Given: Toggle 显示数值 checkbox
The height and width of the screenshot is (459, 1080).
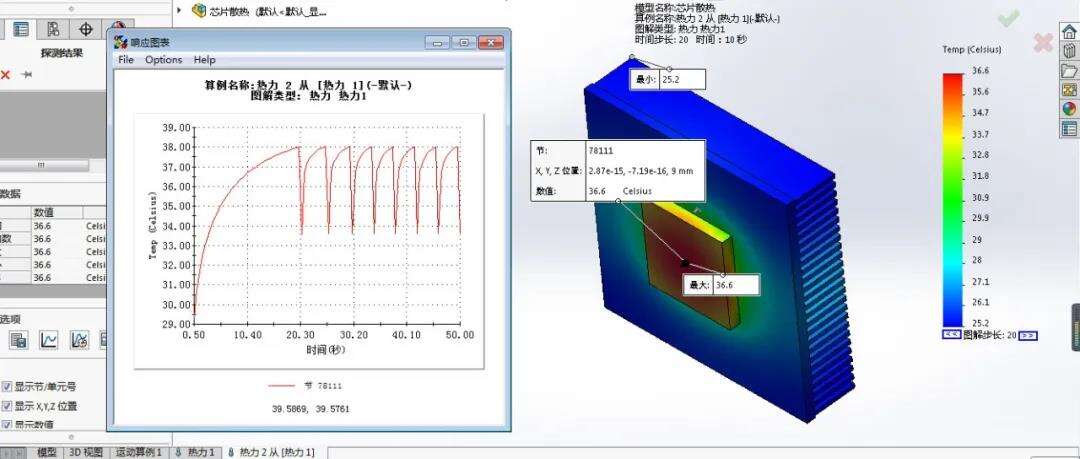Looking at the screenshot, I should (x=7, y=425).
